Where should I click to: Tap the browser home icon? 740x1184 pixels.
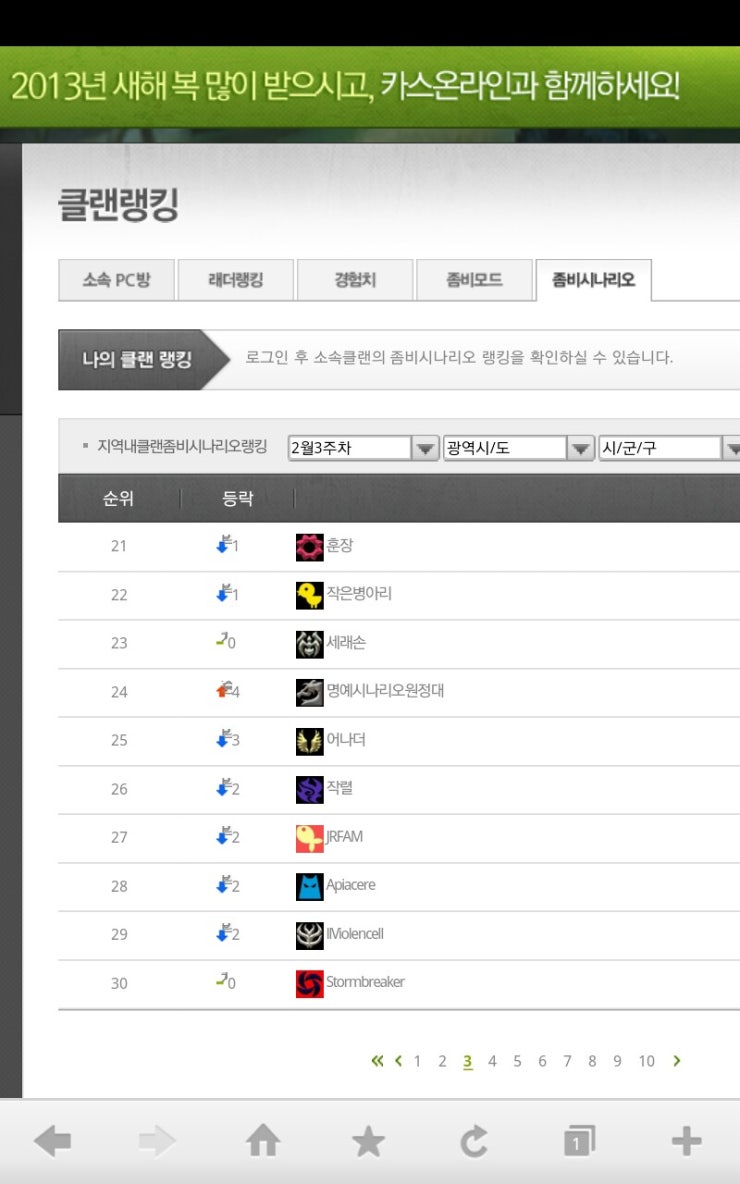click(263, 1141)
